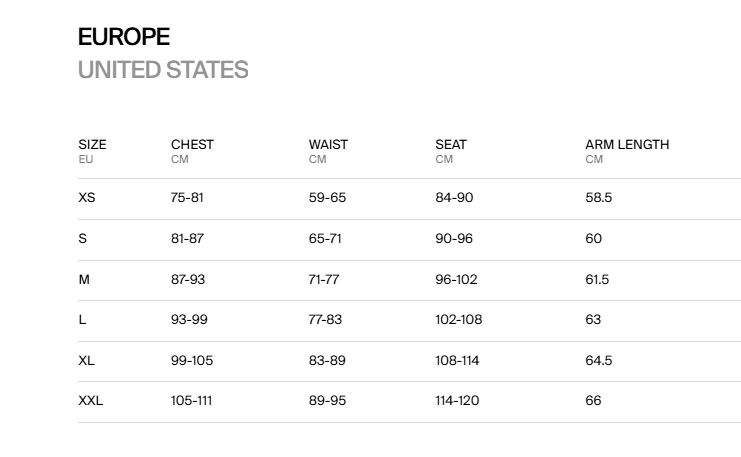Viewport: 741px width, 457px height.
Task: Click seat value 114-120 for XXL
Action: click(457, 401)
